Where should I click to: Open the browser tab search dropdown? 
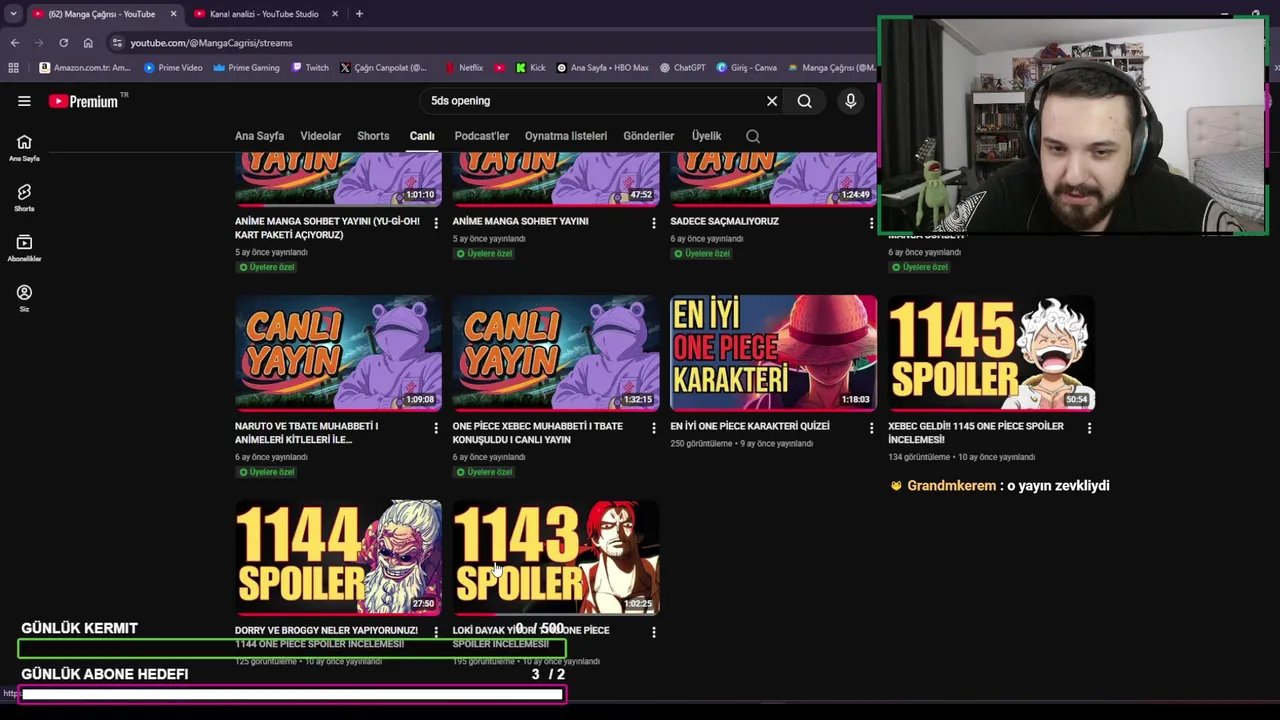coord(13,14)
